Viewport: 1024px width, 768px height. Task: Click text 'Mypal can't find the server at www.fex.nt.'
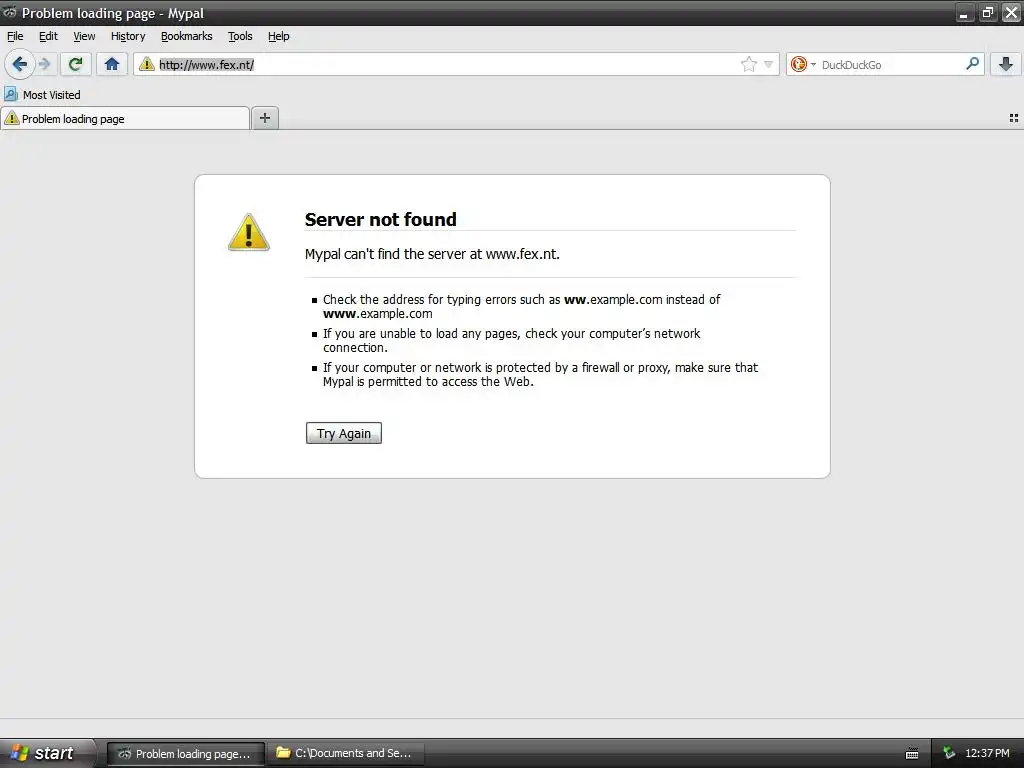click(x=432, y=254)
